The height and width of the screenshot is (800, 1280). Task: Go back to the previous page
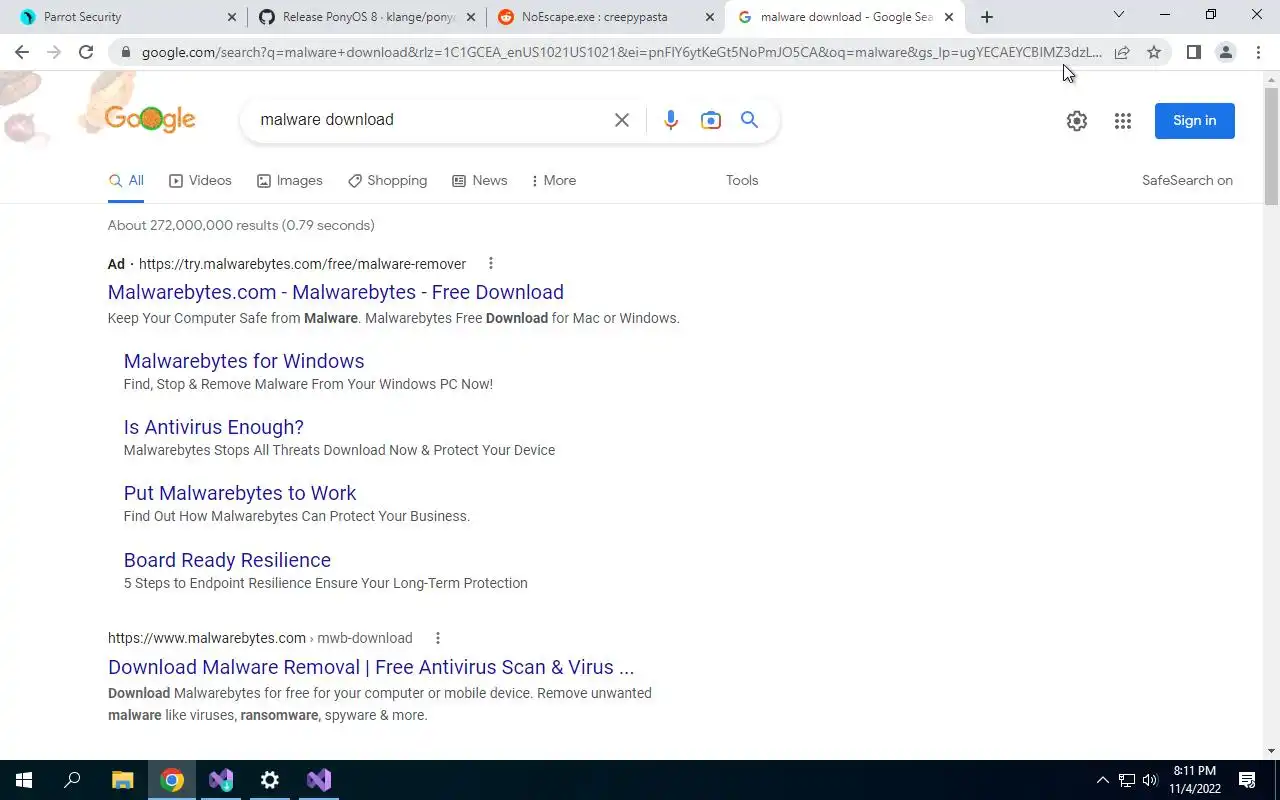click(x=22, y=52)
